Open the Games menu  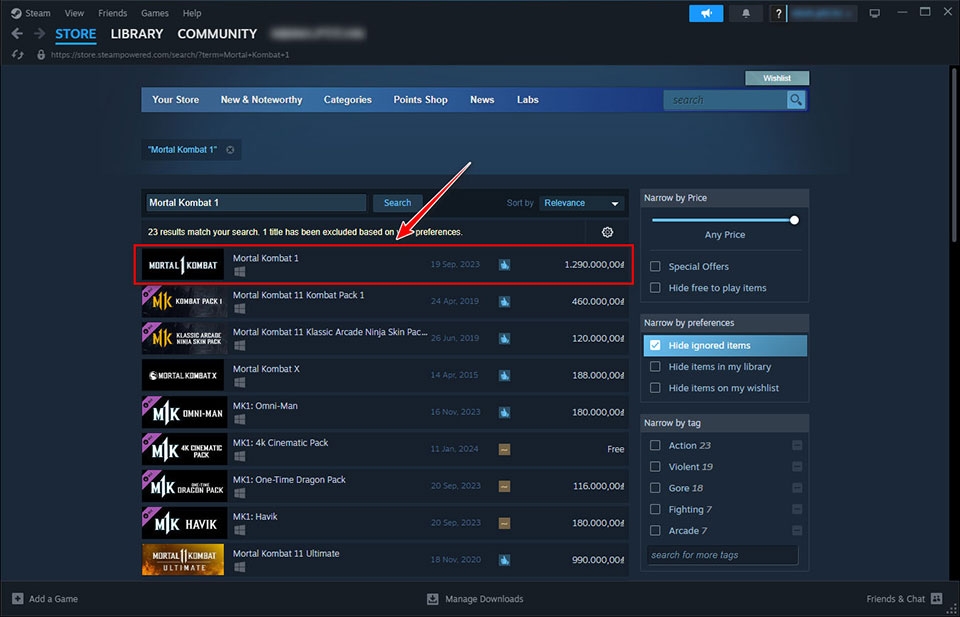pos(154,13)
